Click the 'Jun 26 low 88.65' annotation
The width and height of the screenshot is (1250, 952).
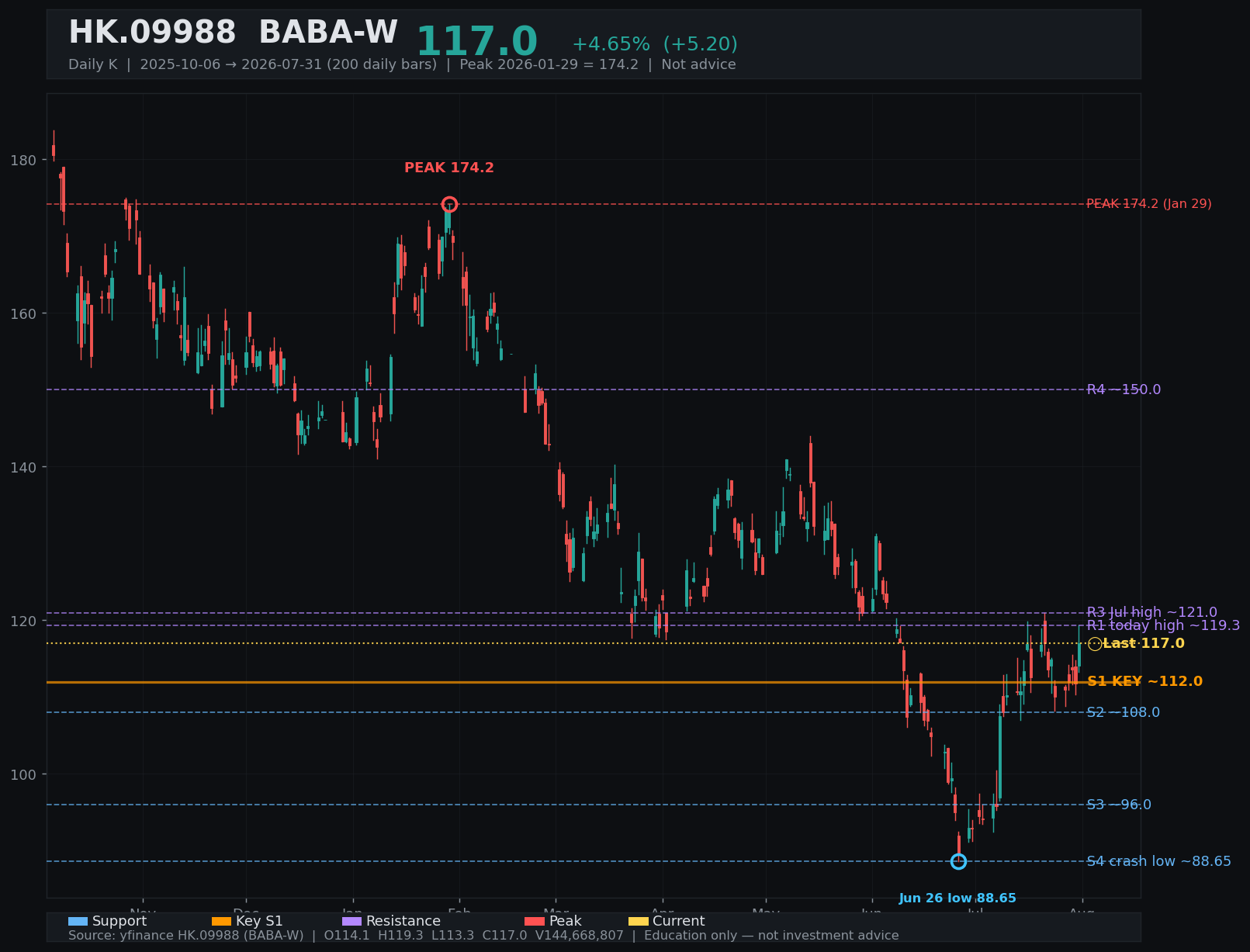click(957, 898)
